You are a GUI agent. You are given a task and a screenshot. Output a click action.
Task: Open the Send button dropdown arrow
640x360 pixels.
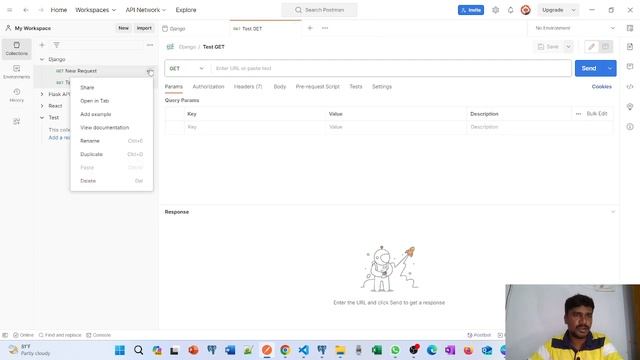coord(610,69)
